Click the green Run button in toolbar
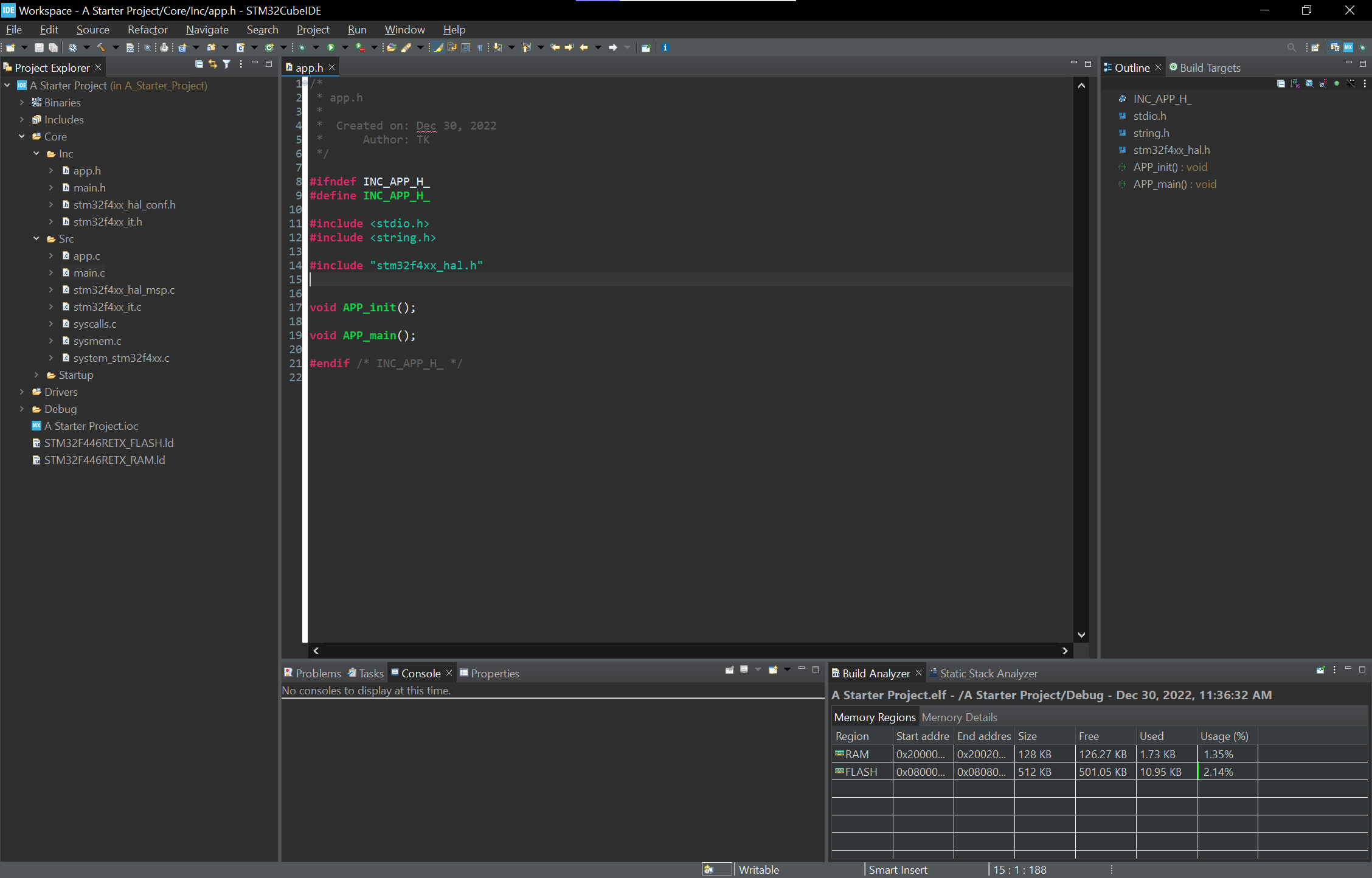Screen dimensions: 1372x878 (331, 47)
